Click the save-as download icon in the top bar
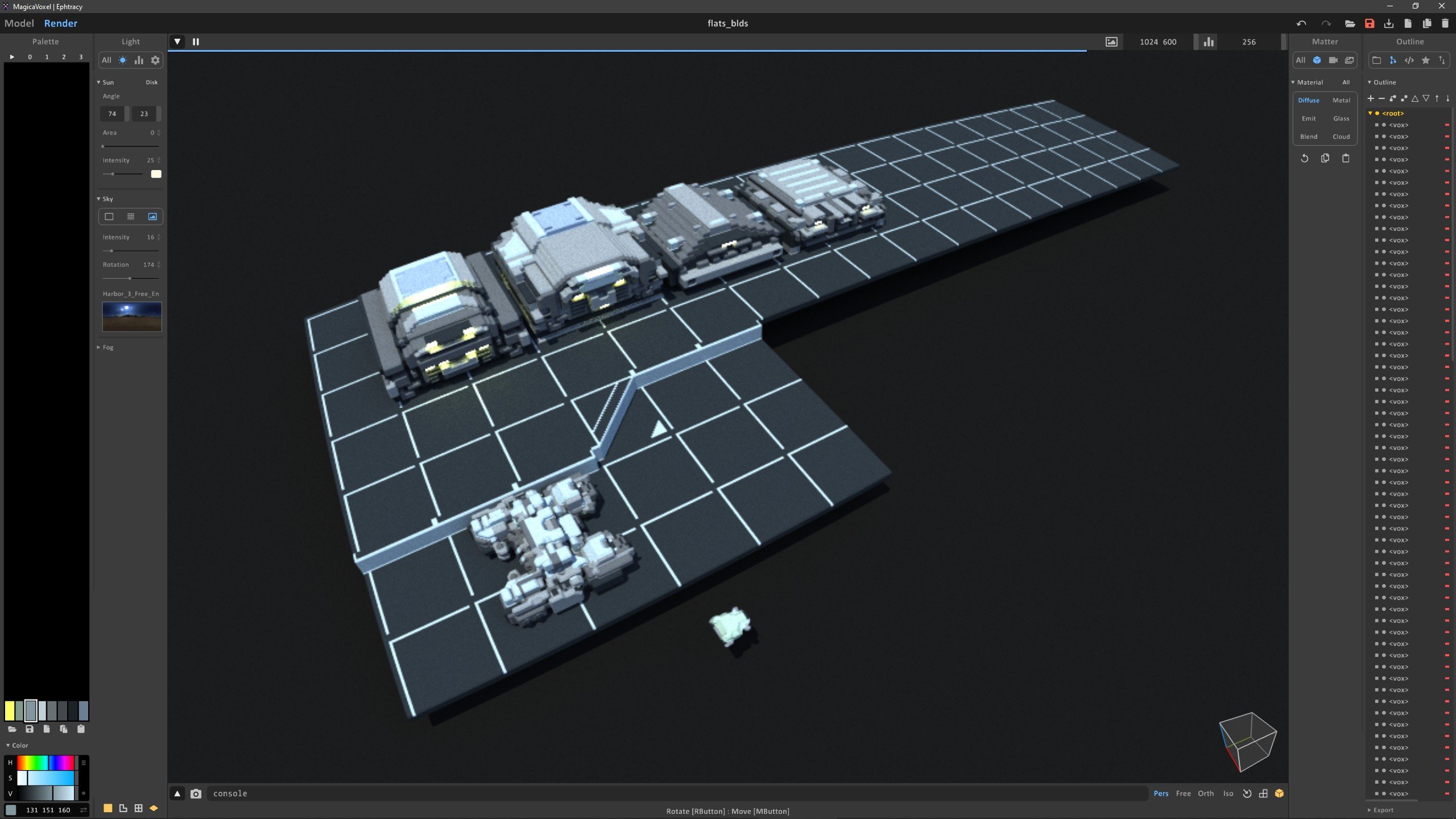This screenshot has width=1456, height=819. (1389, 23)
